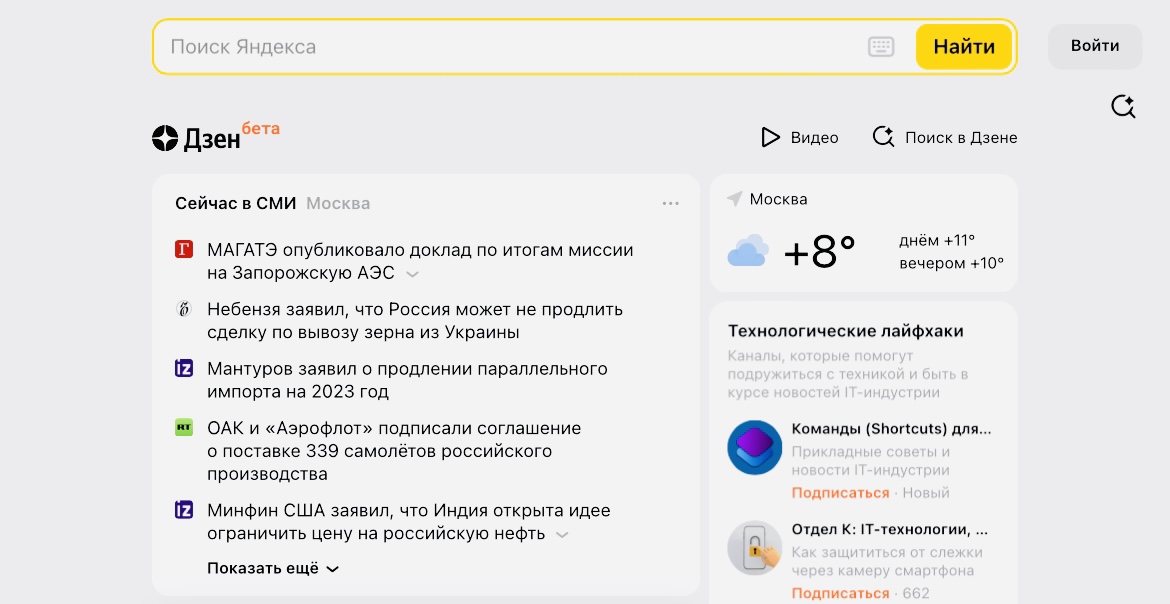Click the Izvestia icon beside Минфин США news

184,510
